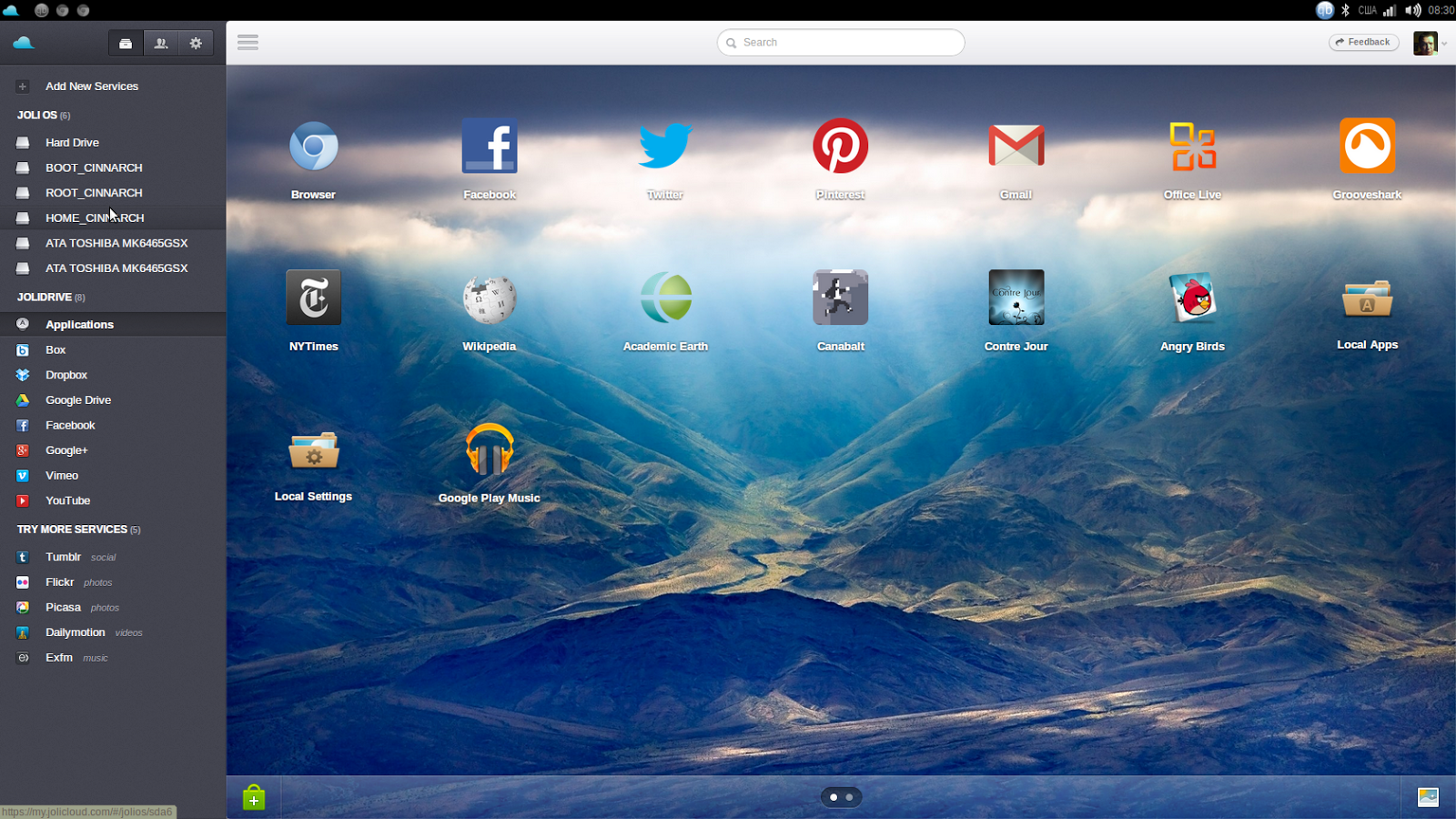The image size is (1456, 819).
Task: Select the drive tab icon in the sidebar header
Action: click(126, 43)
